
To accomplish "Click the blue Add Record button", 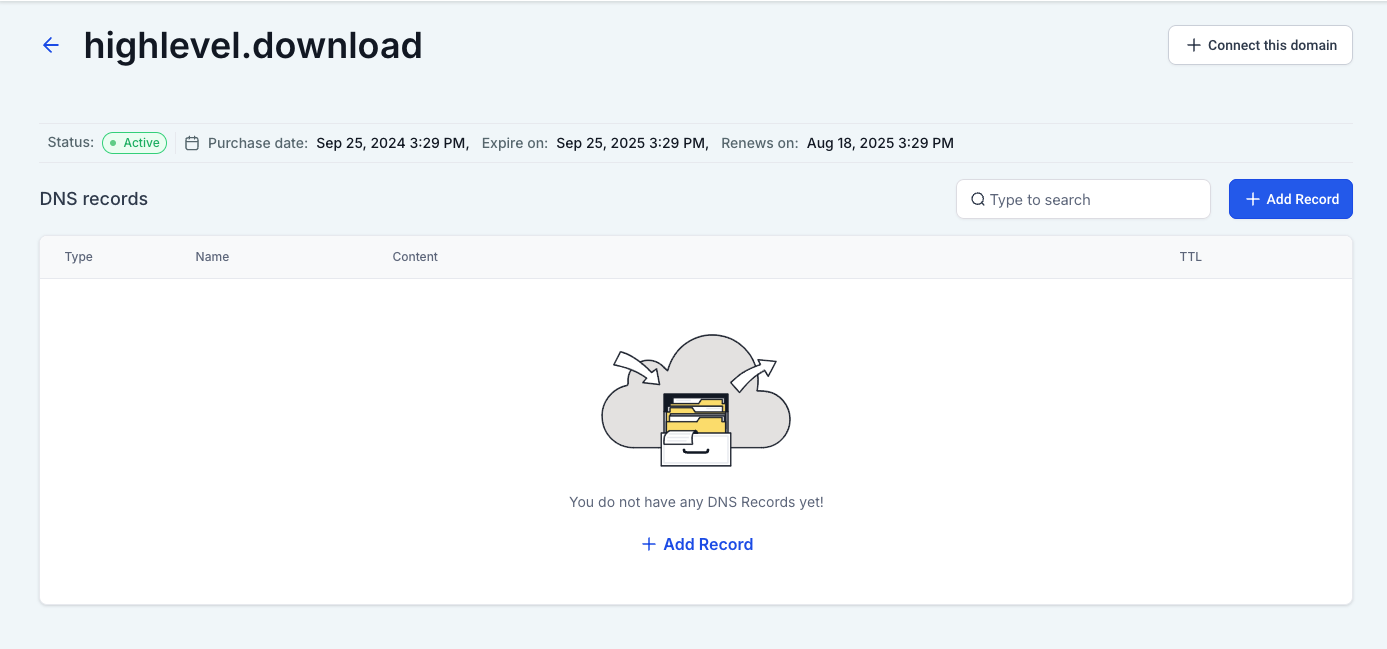I will click(1291, 199).
